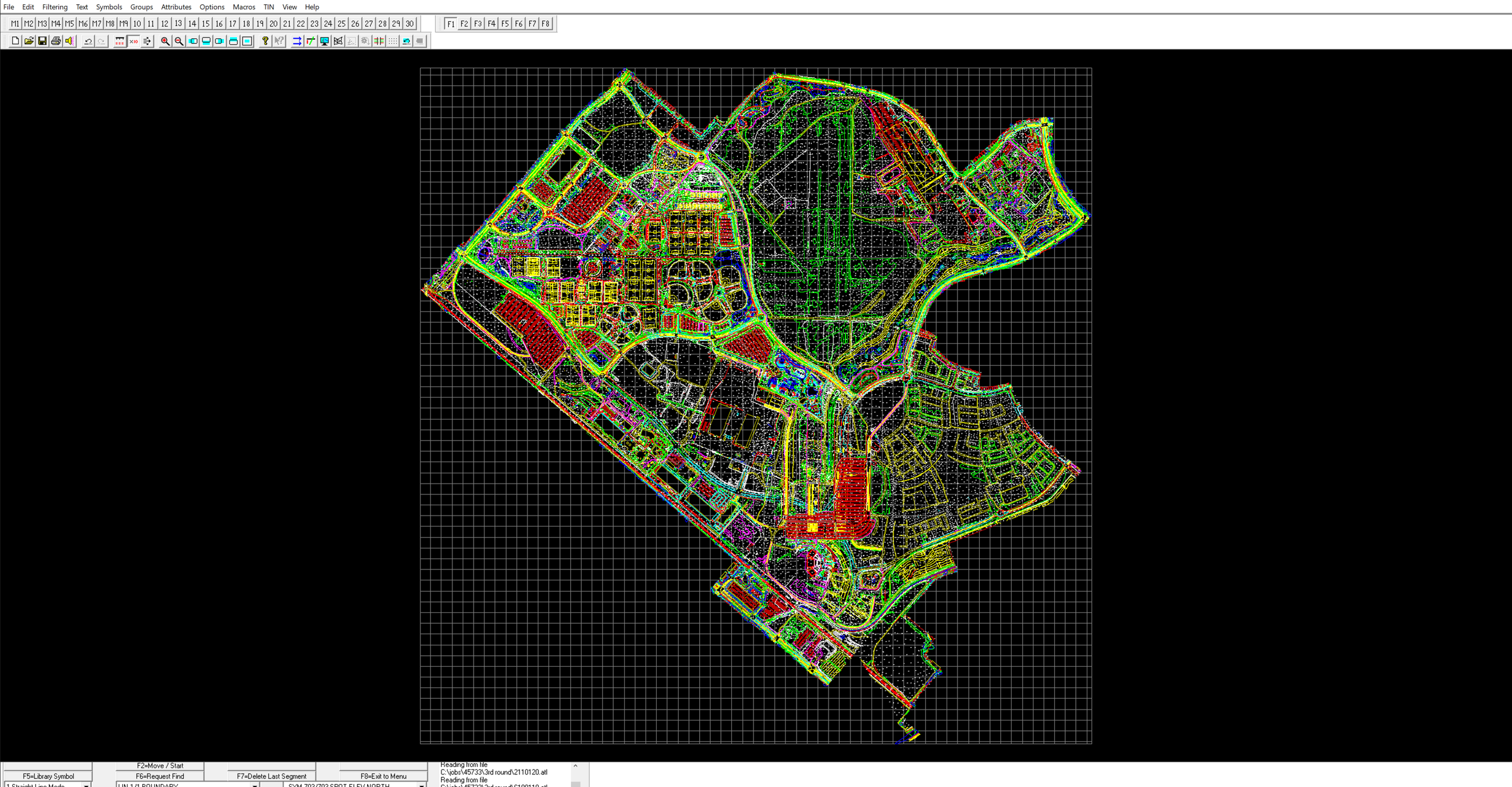1512x787 pixels.
Task: Click the cyan refresh arrow icon
Action: coord(406,41)
